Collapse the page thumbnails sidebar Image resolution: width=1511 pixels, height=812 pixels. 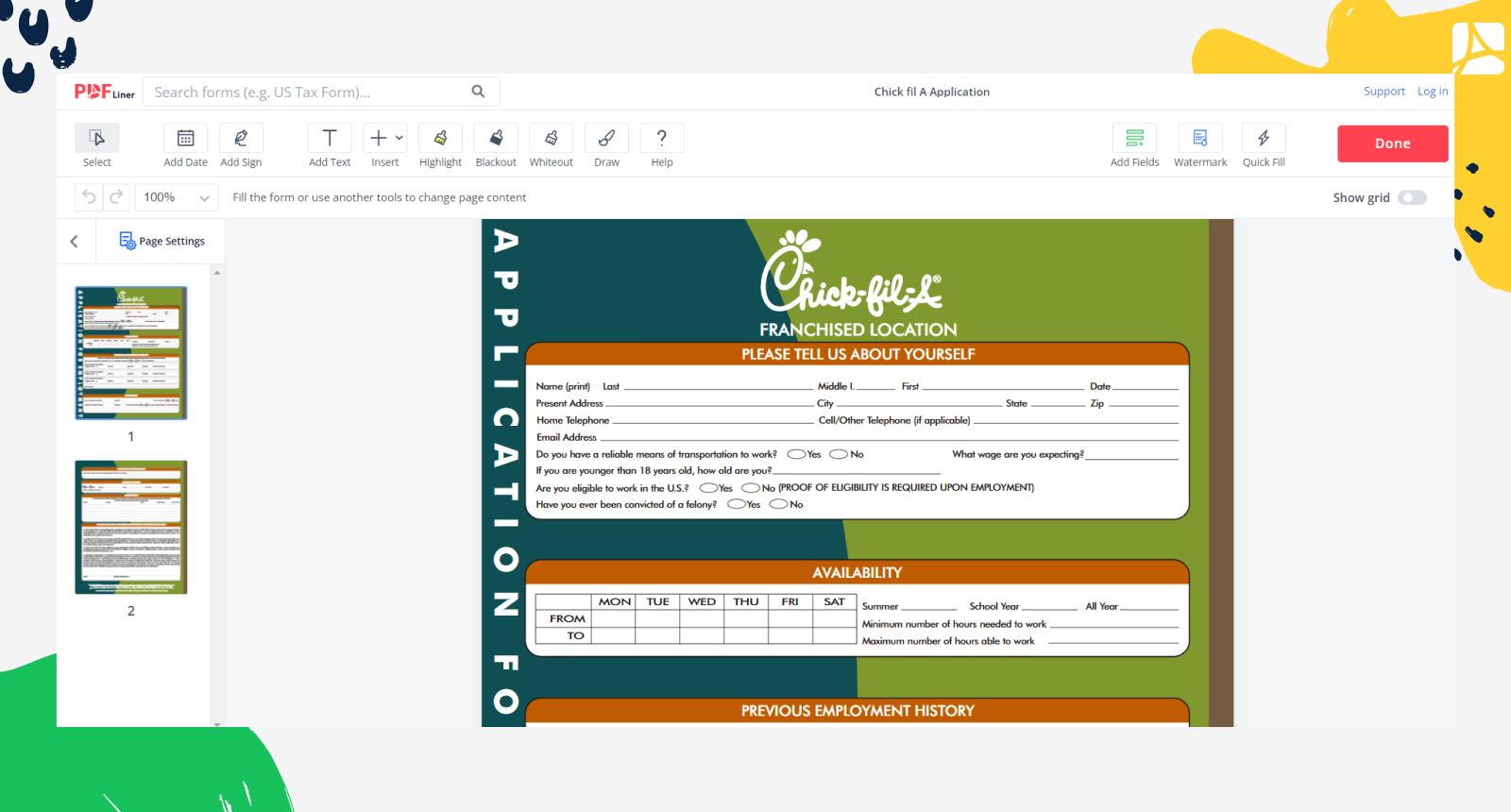75,241
